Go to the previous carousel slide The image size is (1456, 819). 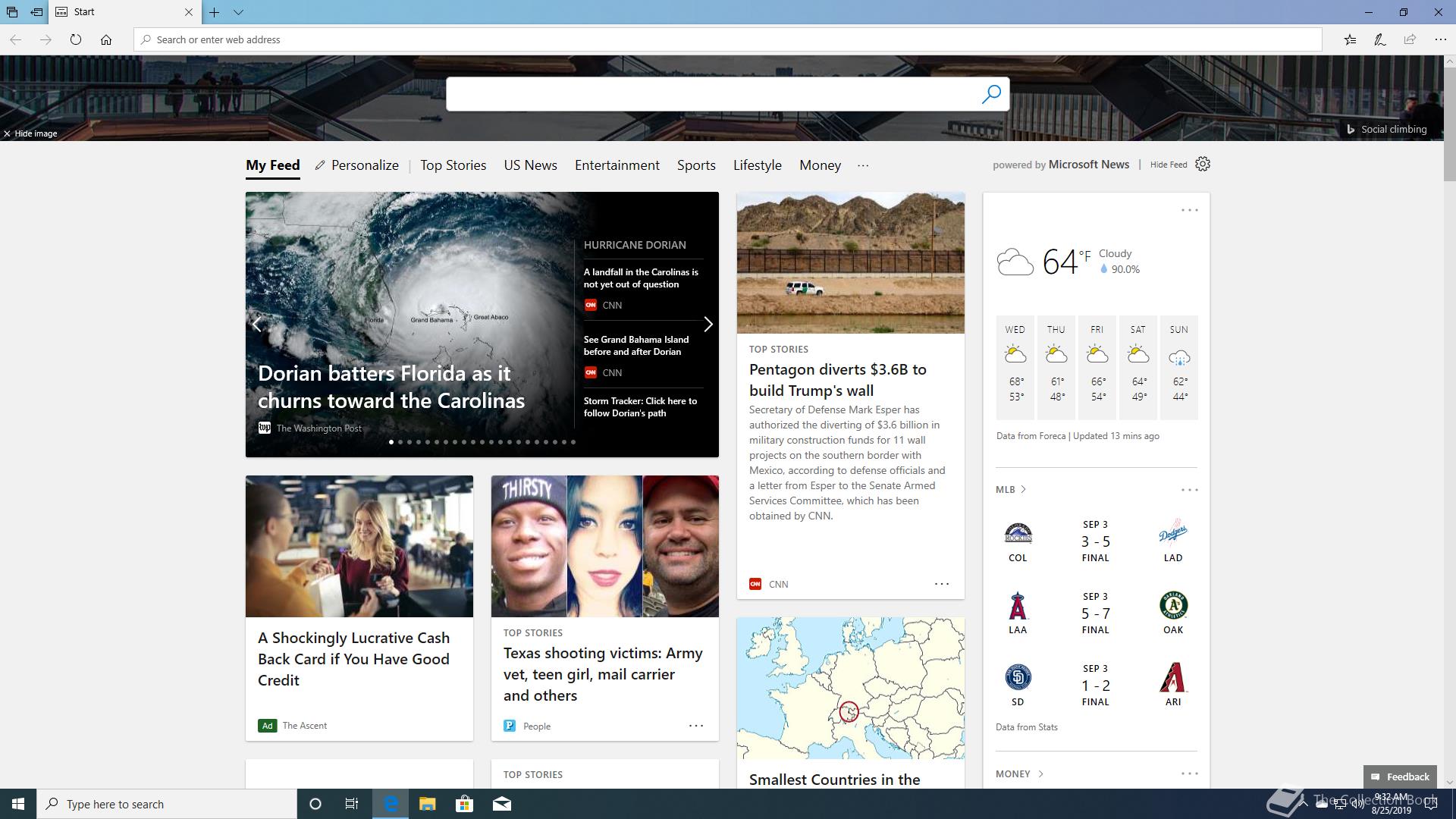click(257, 325)
